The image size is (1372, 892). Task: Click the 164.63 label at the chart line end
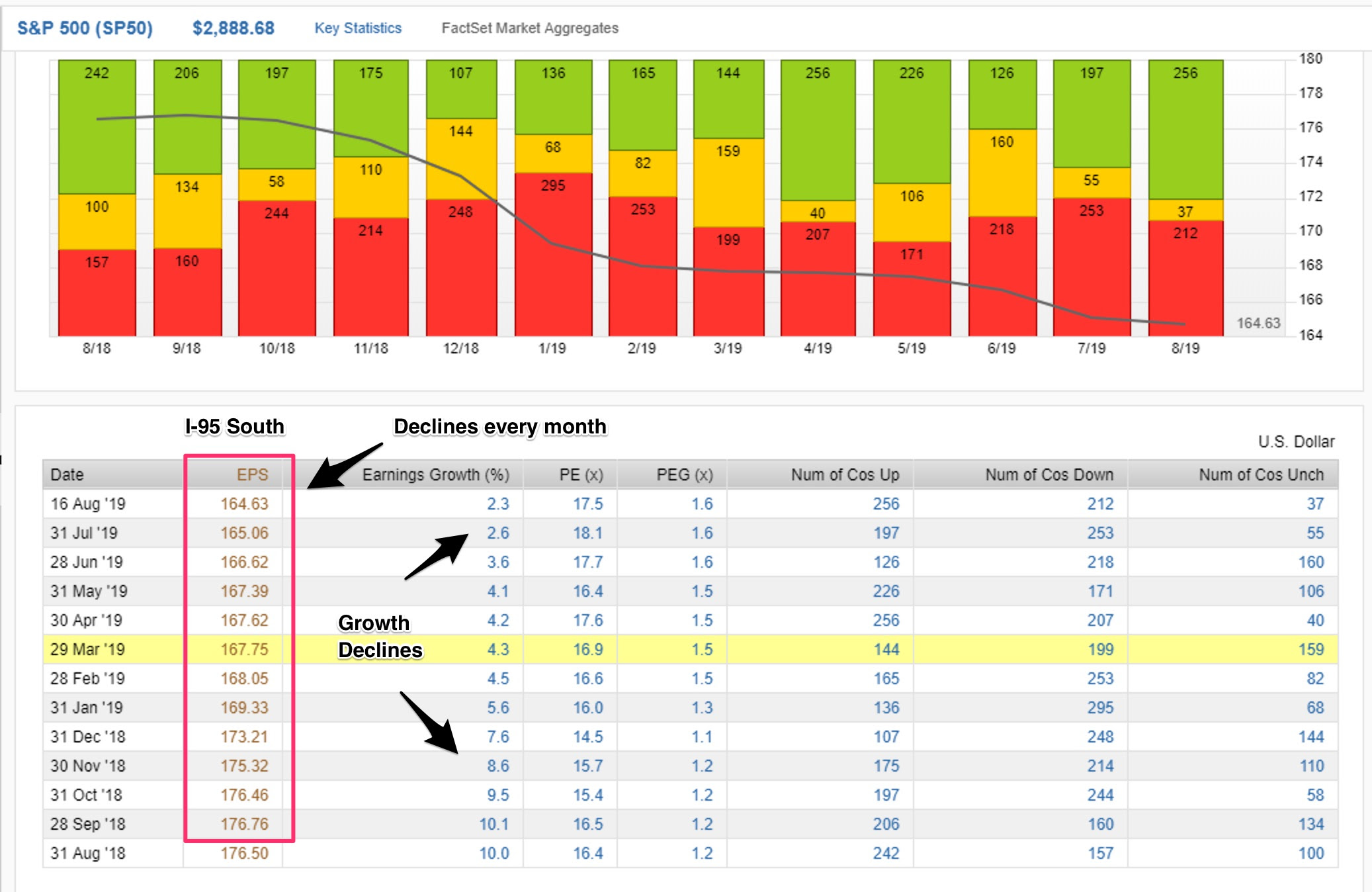point(1258,323)
